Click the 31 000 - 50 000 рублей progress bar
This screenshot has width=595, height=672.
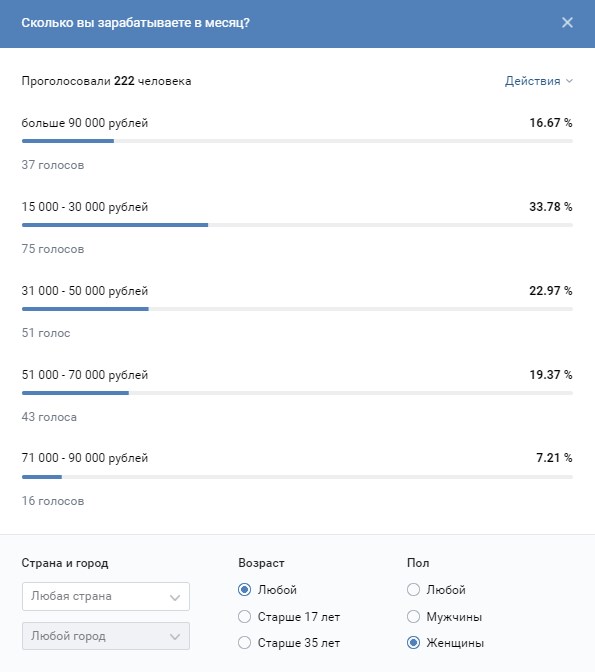[x=297, y=309]
